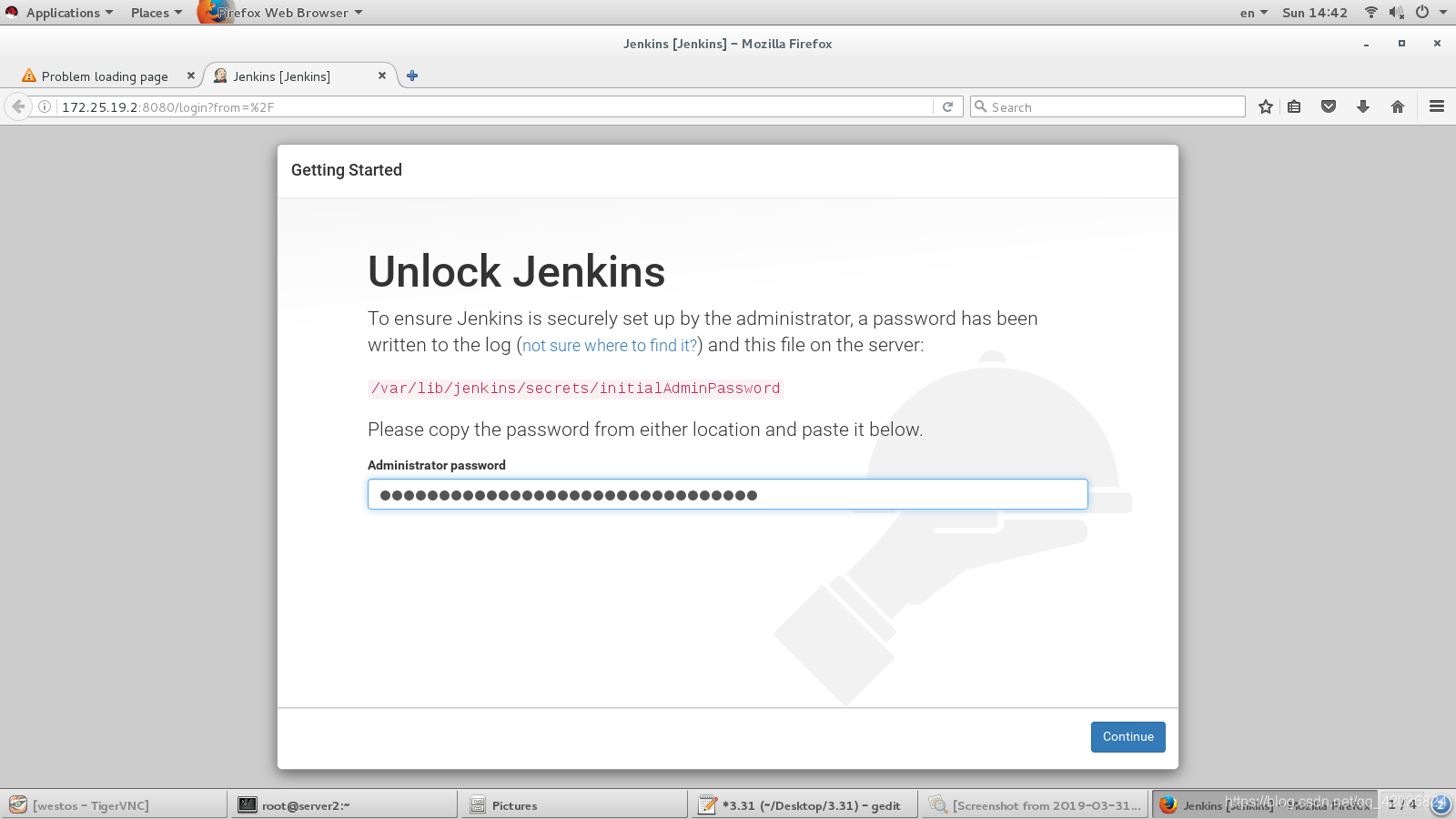Click the clock showing Sun 14:42
The height and width of the screenshot is (819, 1456).
point(1314,13)
